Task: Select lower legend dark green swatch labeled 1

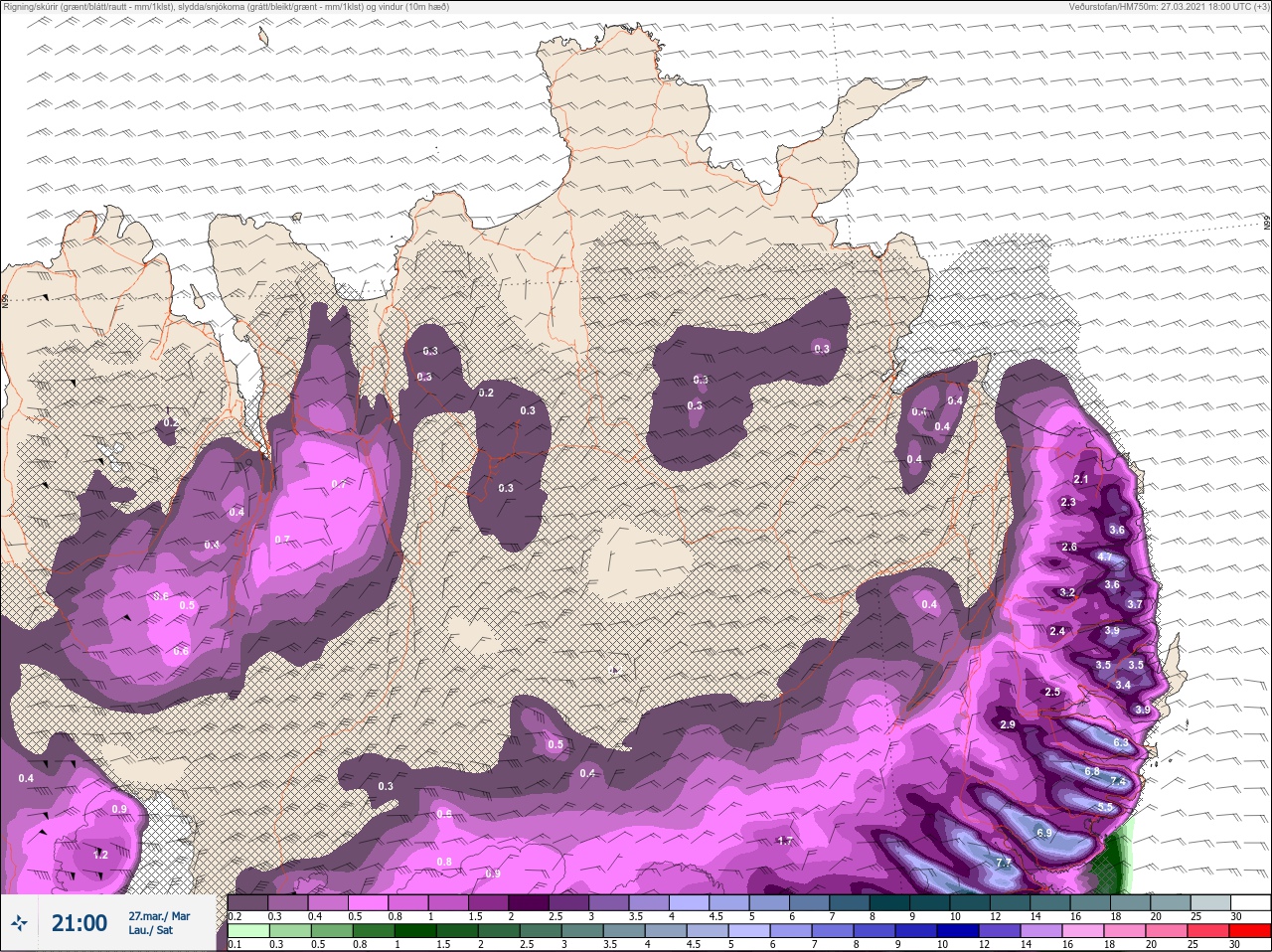Action: 415,930
